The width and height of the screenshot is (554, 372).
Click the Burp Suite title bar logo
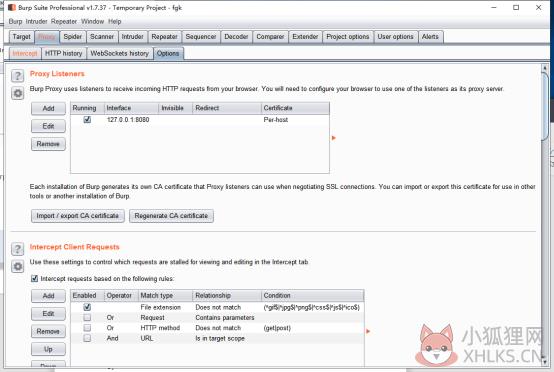coord(12,7)
